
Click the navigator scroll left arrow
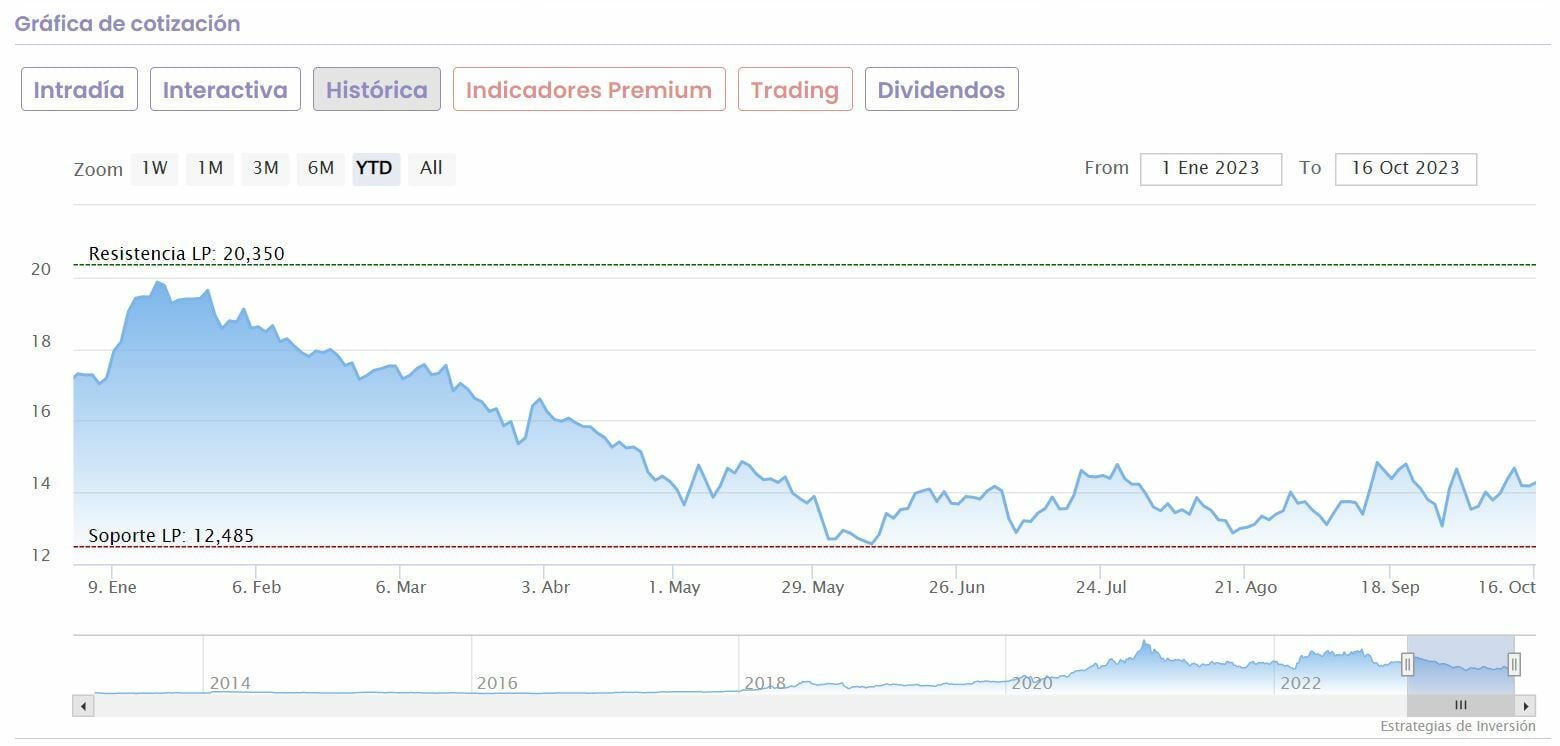(83, 706)
